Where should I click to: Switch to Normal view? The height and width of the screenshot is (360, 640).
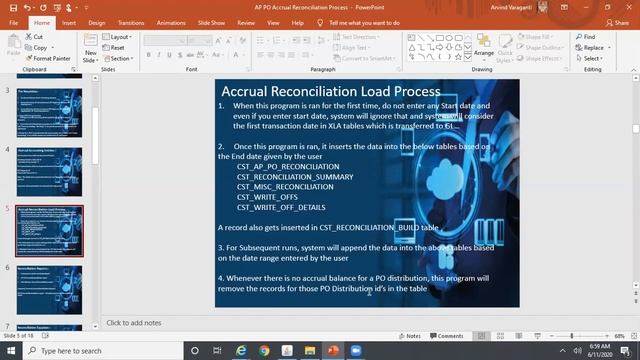[x=482, y=336]
